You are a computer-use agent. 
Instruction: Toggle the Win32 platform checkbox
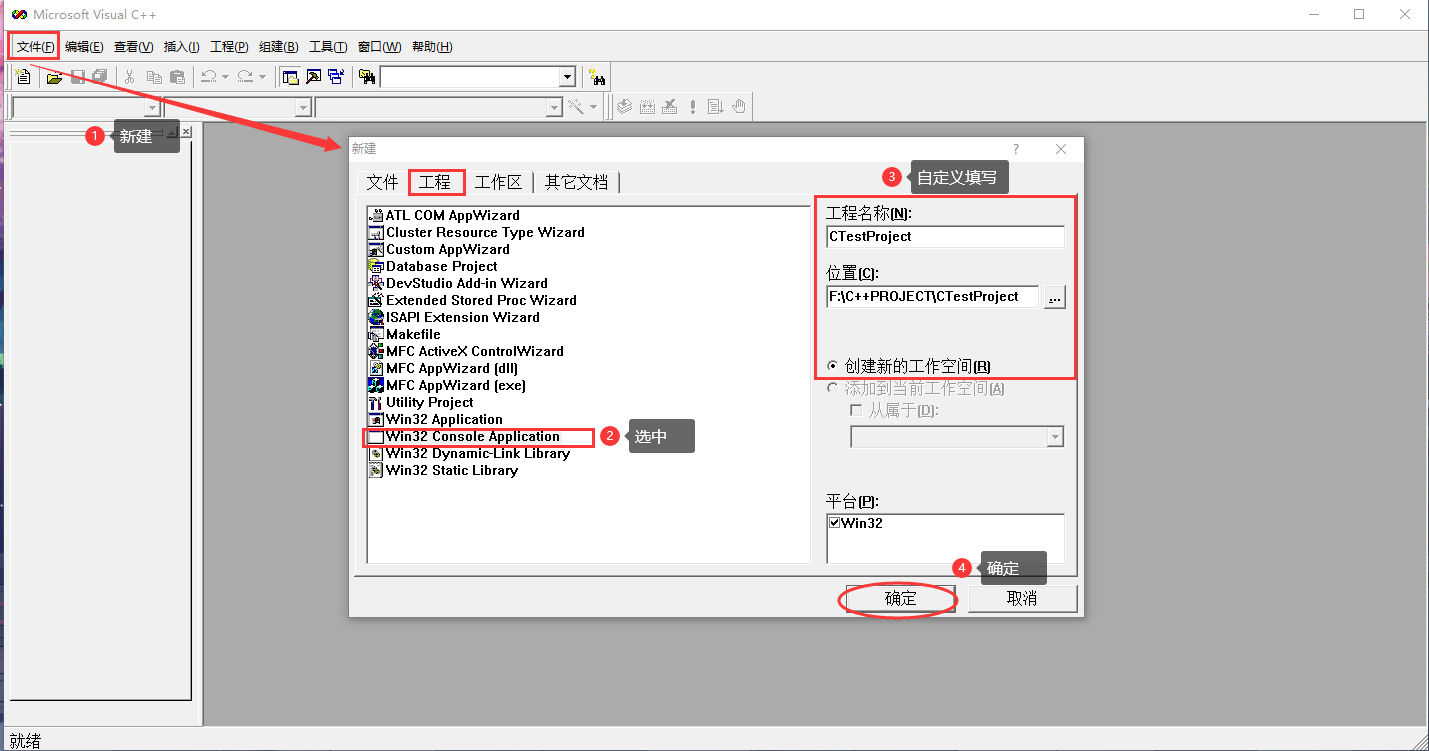click(x=835, y=522)
